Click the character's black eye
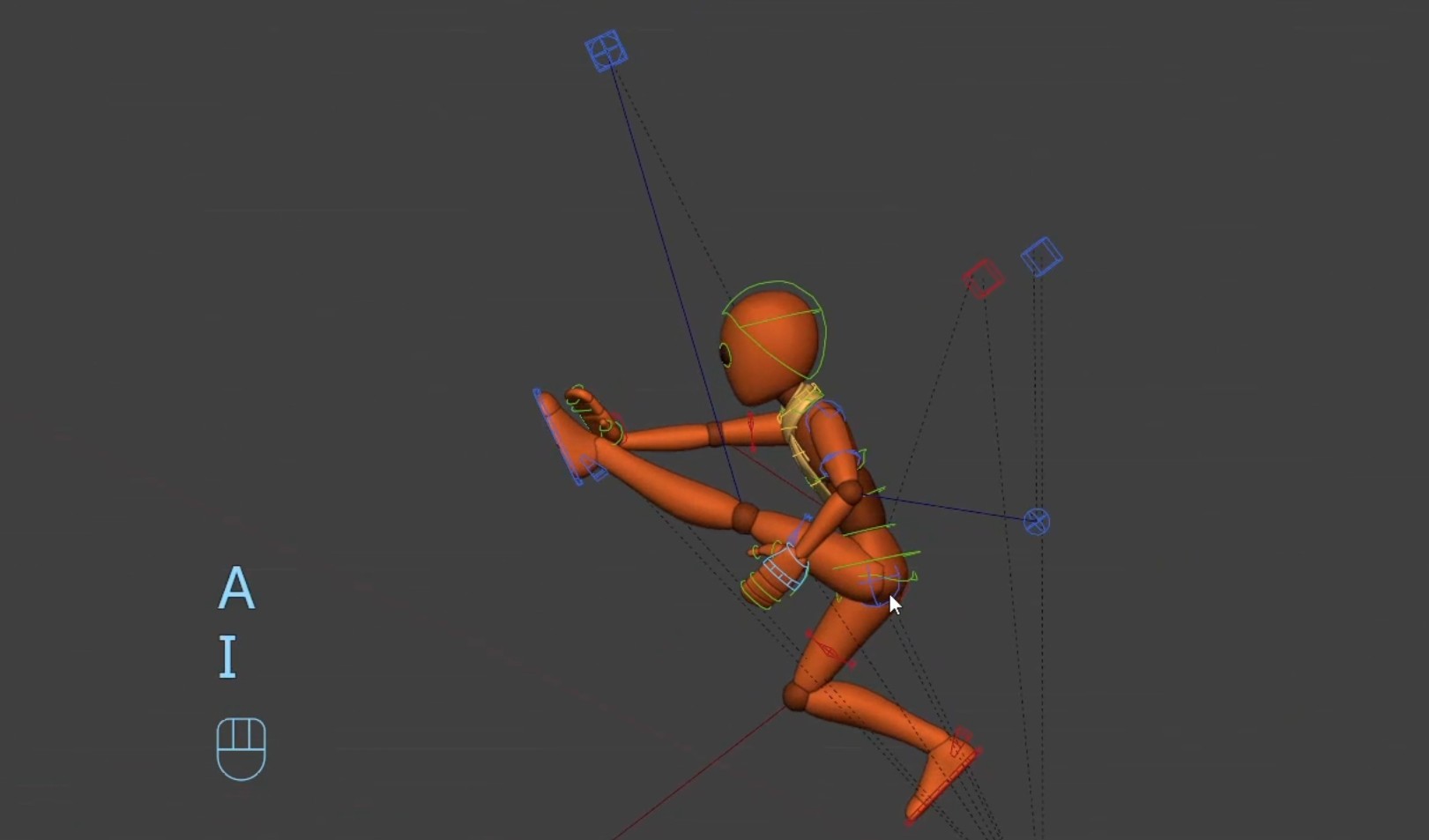This screenshot has width=1429, height=840. click(x=726, y=355)
